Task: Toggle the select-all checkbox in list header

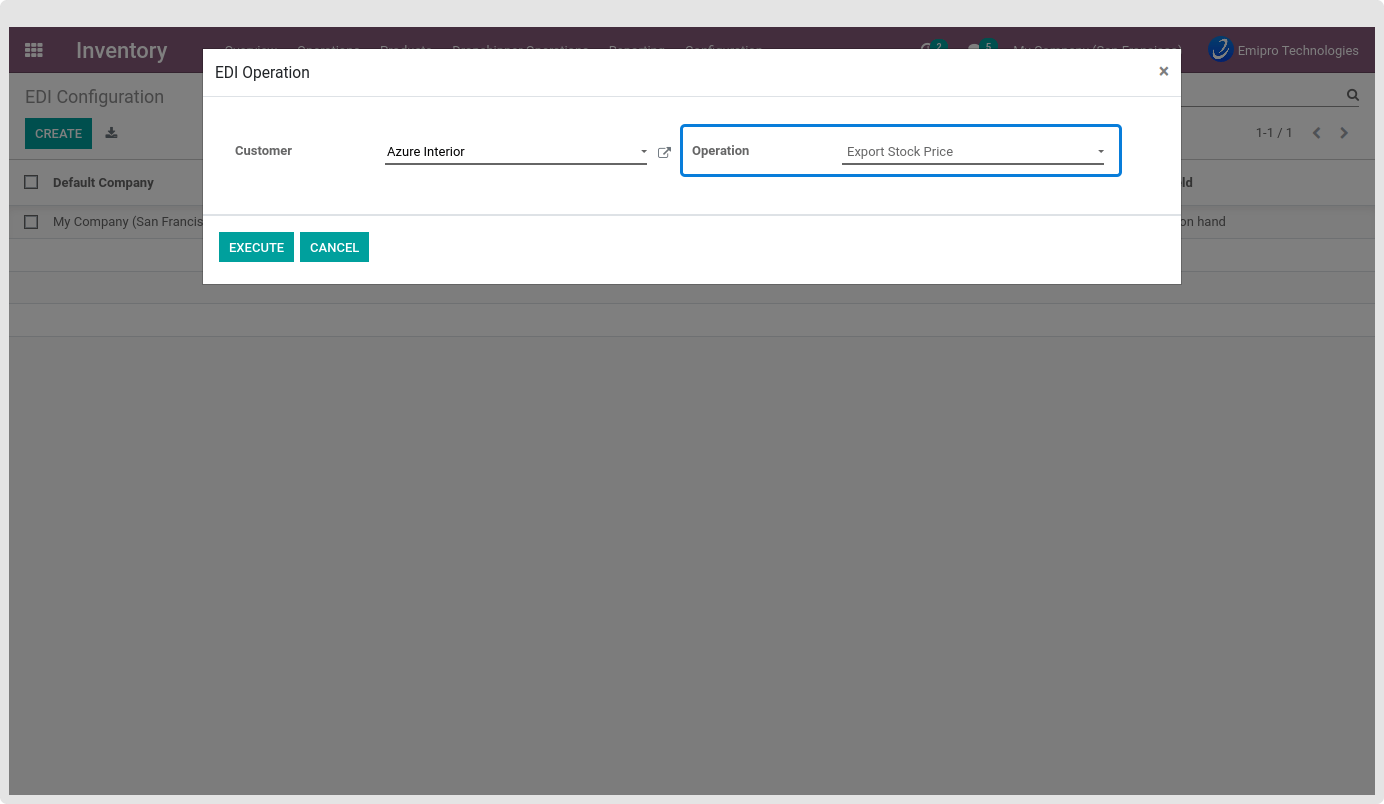Action: pos(31,182)
